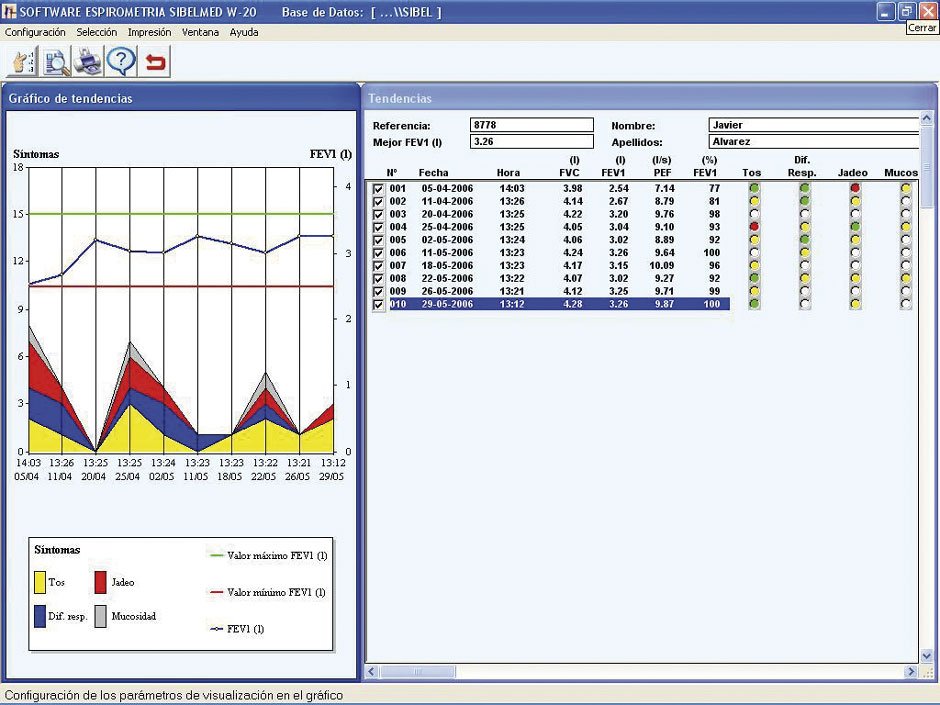
Task: Uncheck the checkbox for test 001
Action: pos(377,188)
